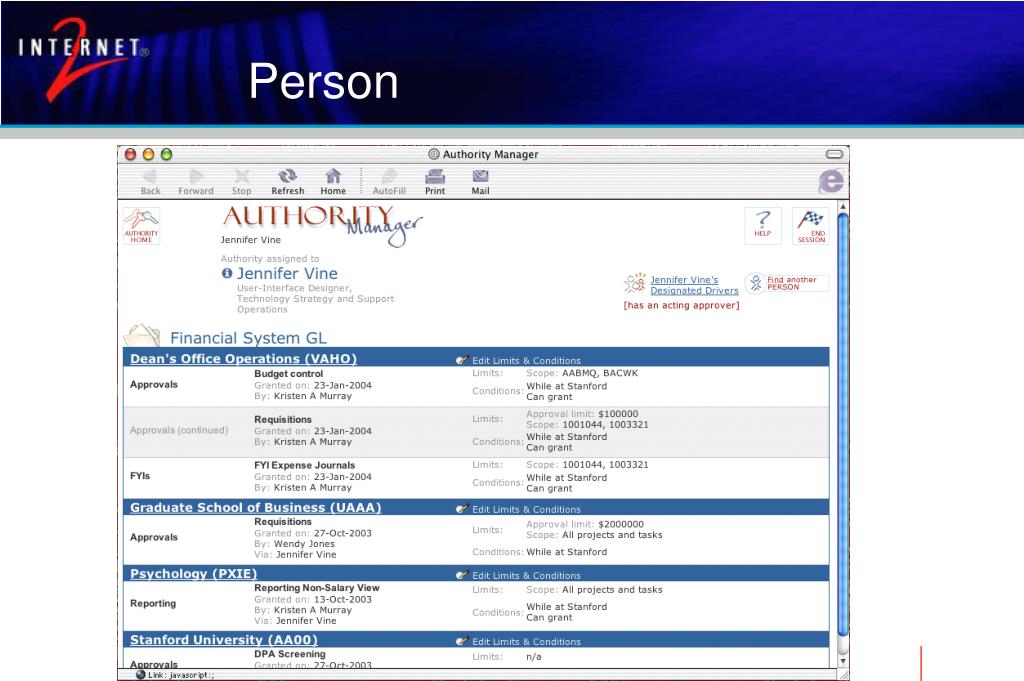
Task: Click the Back arrow in browser toolbar
Action: click(150, 182)
